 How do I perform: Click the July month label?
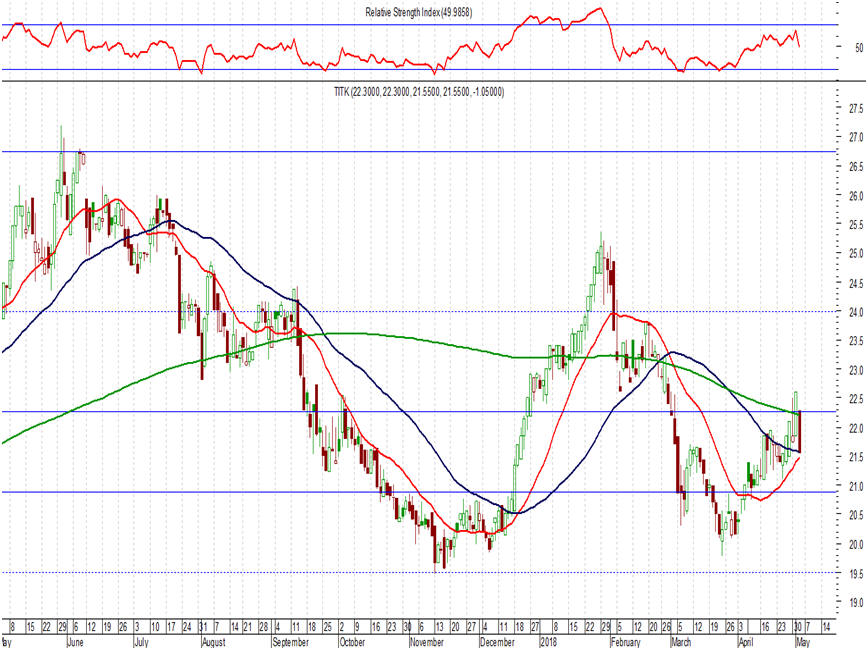[141, 642]
